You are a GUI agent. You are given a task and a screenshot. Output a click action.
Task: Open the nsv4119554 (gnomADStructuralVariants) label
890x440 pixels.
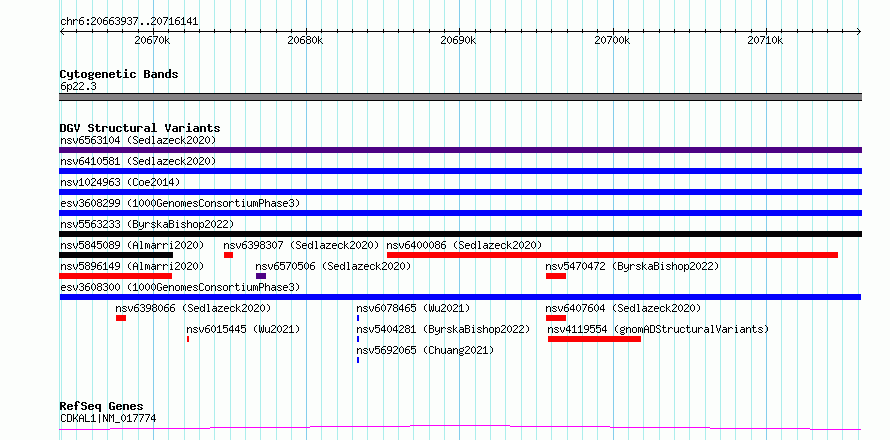click(x=658, y=329)
